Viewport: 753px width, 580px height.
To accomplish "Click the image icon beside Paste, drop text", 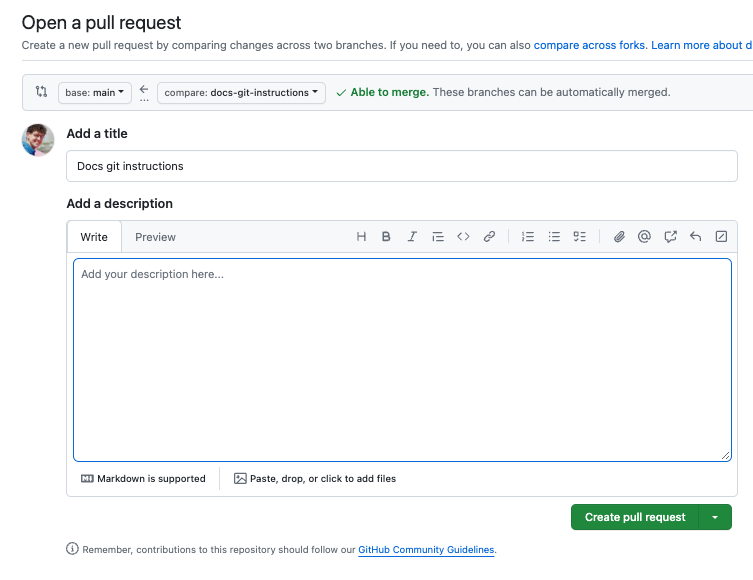I will click(x=240, y=478).
